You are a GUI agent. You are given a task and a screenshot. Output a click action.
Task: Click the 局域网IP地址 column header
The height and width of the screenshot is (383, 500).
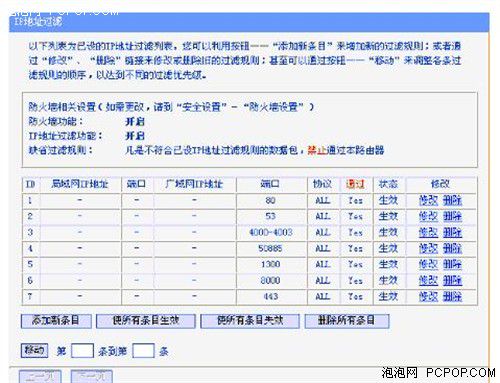tap(80, 184)
